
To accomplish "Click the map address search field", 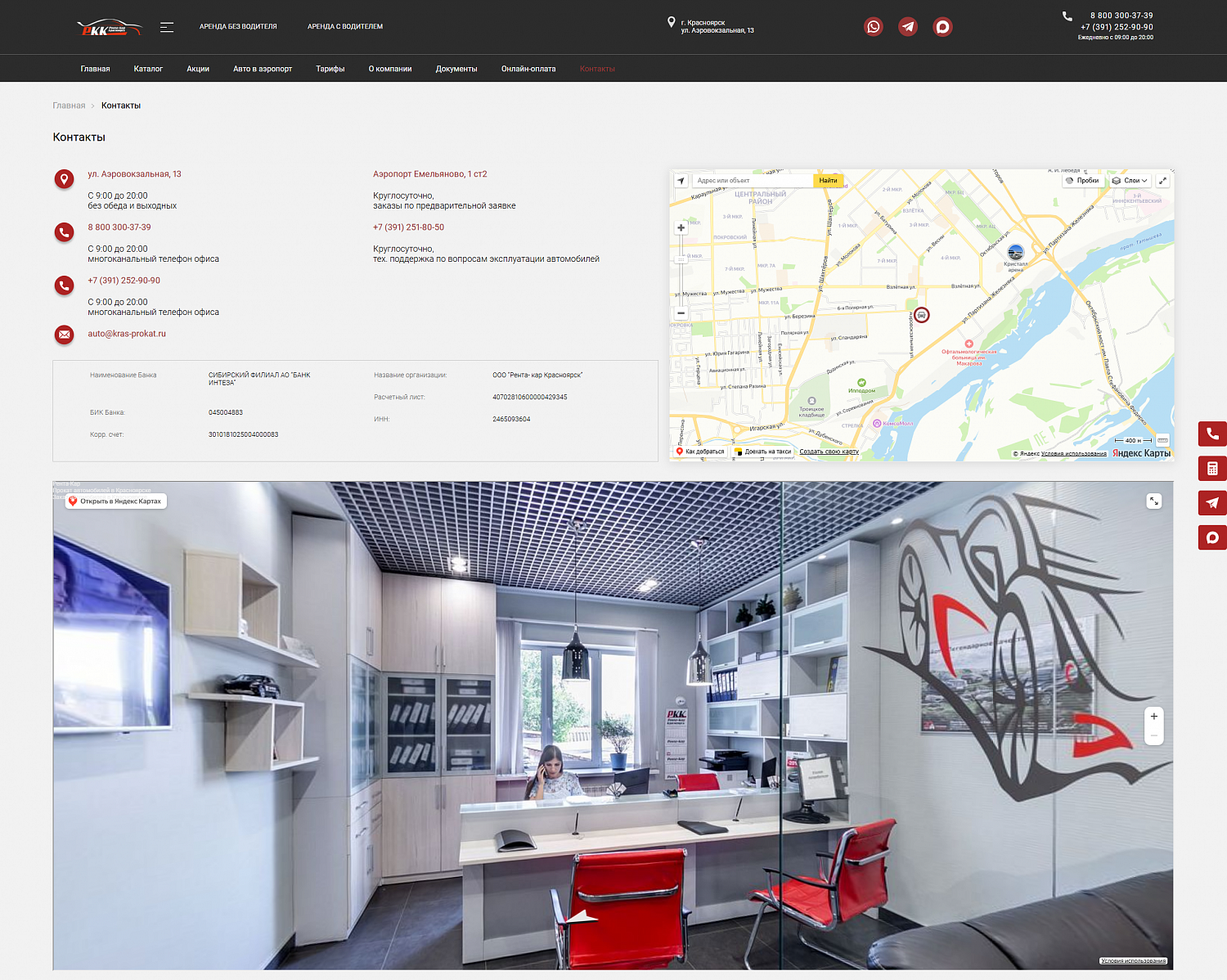I will pos(753,181).
